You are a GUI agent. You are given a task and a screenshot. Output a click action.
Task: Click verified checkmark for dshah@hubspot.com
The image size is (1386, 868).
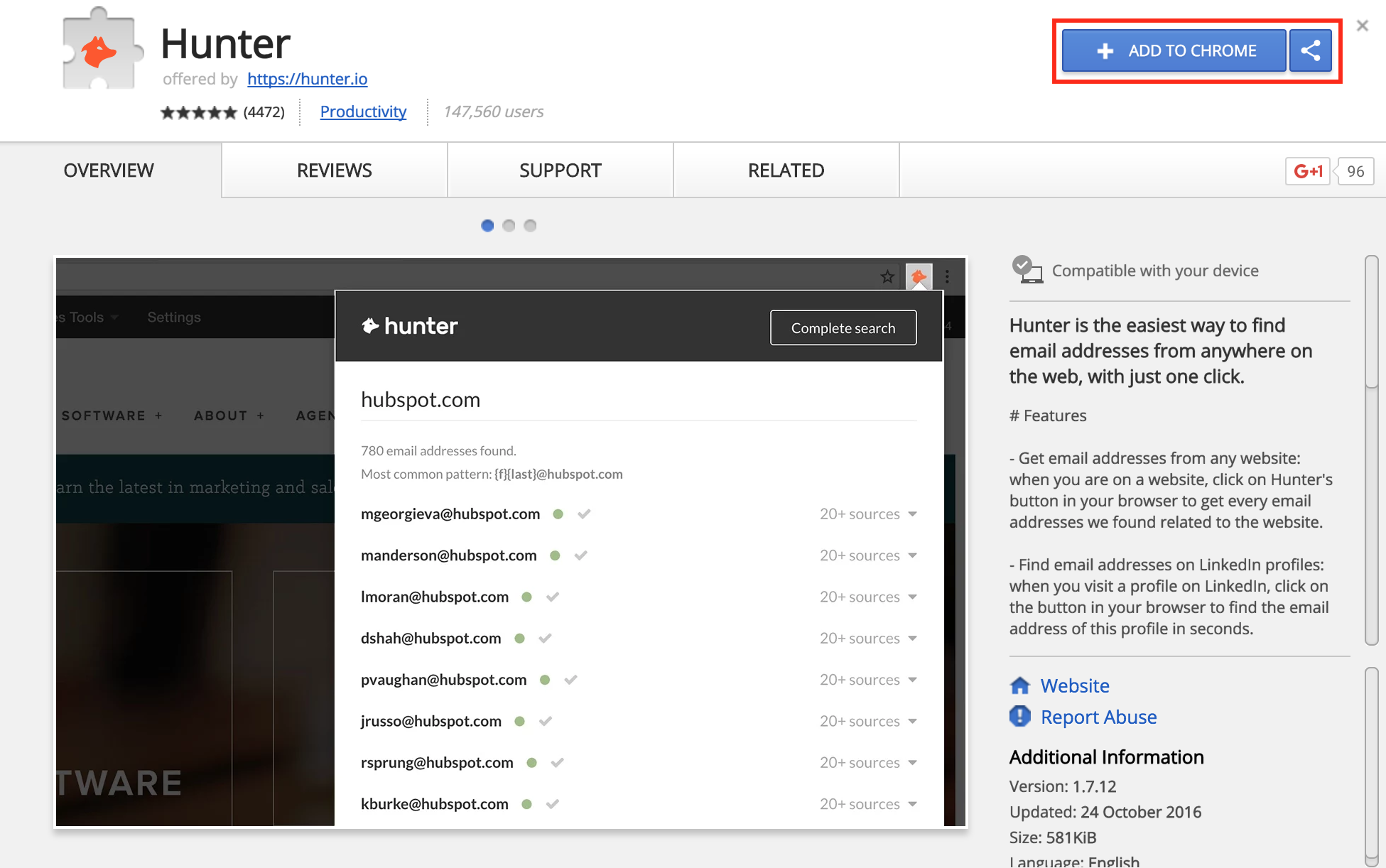click(546, 639)
